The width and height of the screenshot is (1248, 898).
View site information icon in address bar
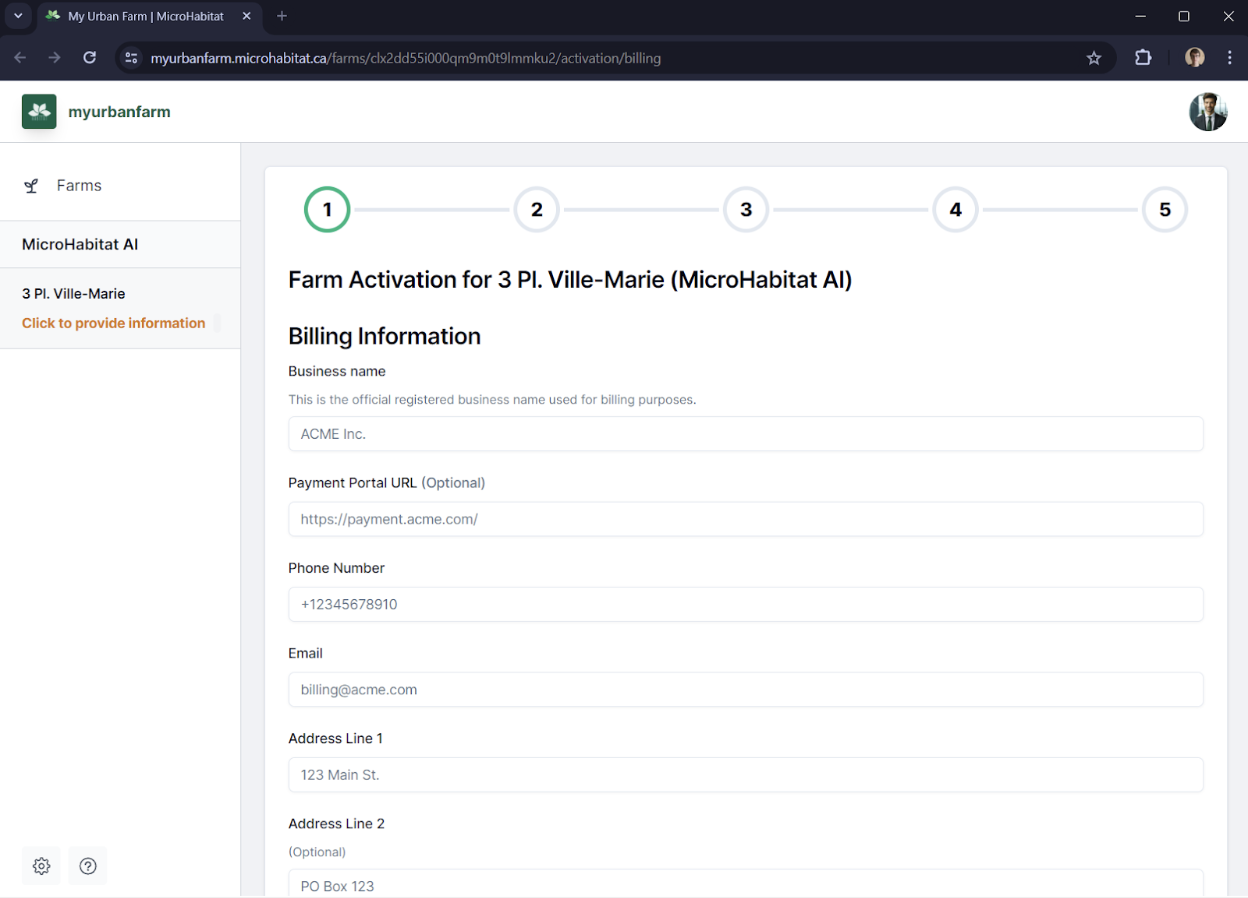[x=131, y=58]
